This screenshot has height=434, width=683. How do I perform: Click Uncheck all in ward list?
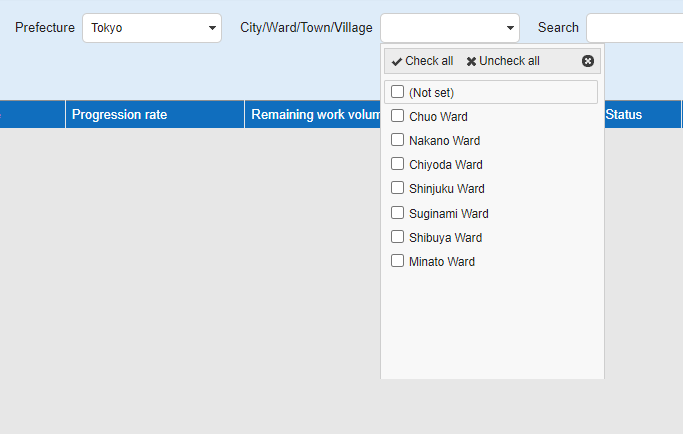click(503, 61)
